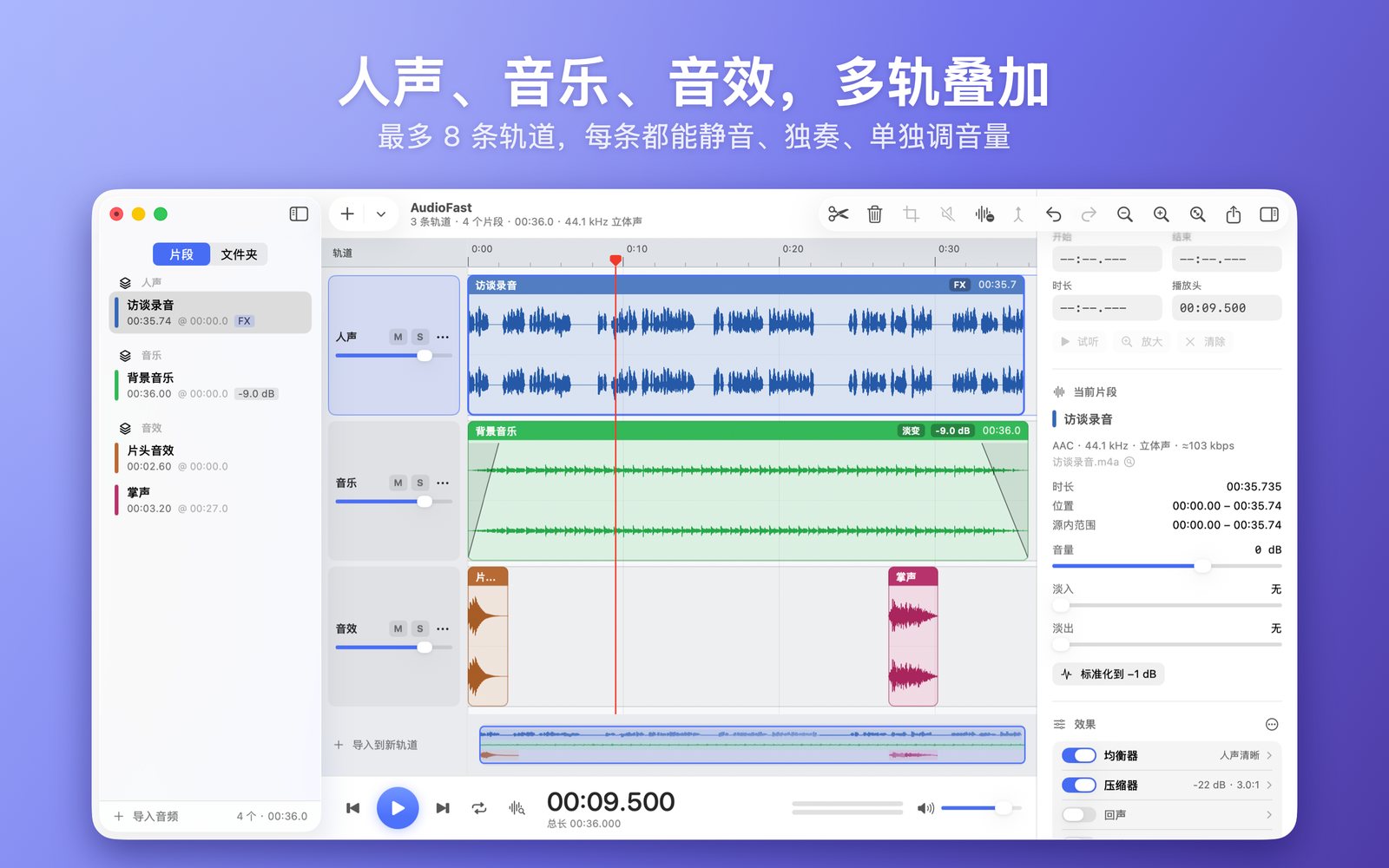This screenshot has width=1389, height=868.
Task: Solo the 音乐 track
Action: (420, 483)
